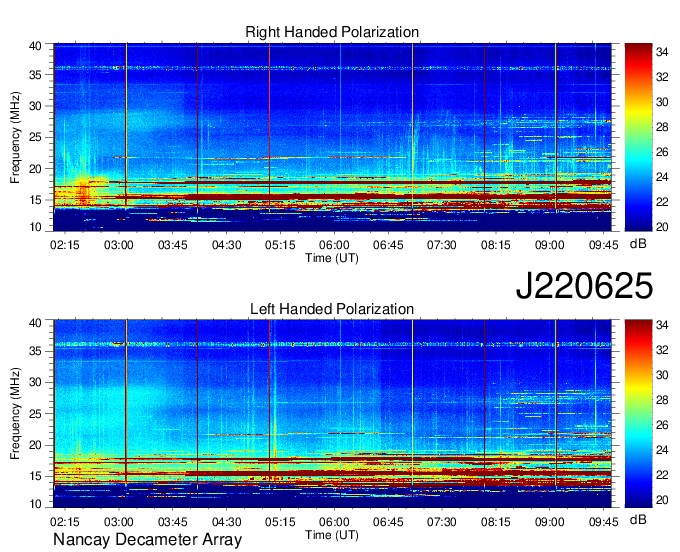Click the 35 MHz tick on Left Handed plot
This screenshot has height=552, width=680.
pyautogui.click(x=36, y=351)
